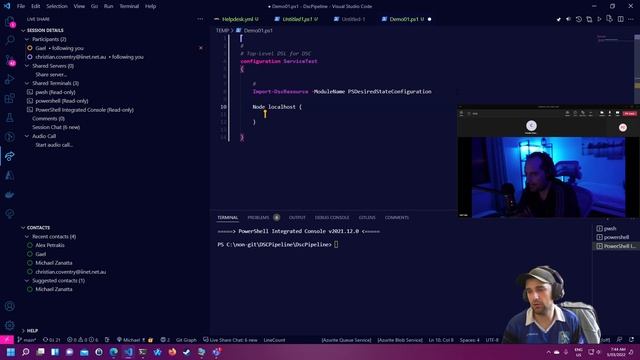Image resolution: width=640 pixels, height=360 pixels.
Task: Switch to the Output panel tab
Action: click(x=297, y=218)
